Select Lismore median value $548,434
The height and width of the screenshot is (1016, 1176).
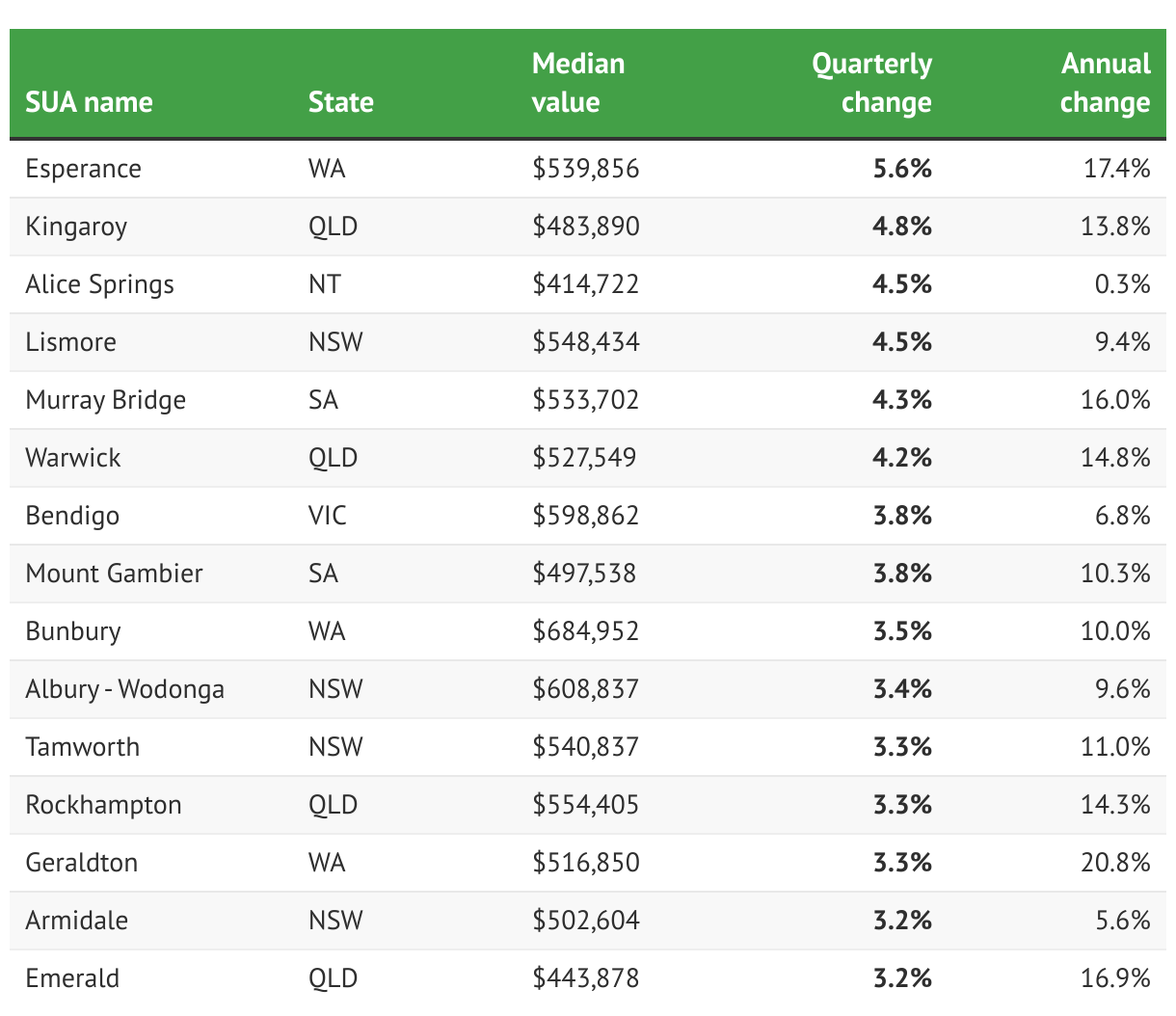tap(585, 342)
